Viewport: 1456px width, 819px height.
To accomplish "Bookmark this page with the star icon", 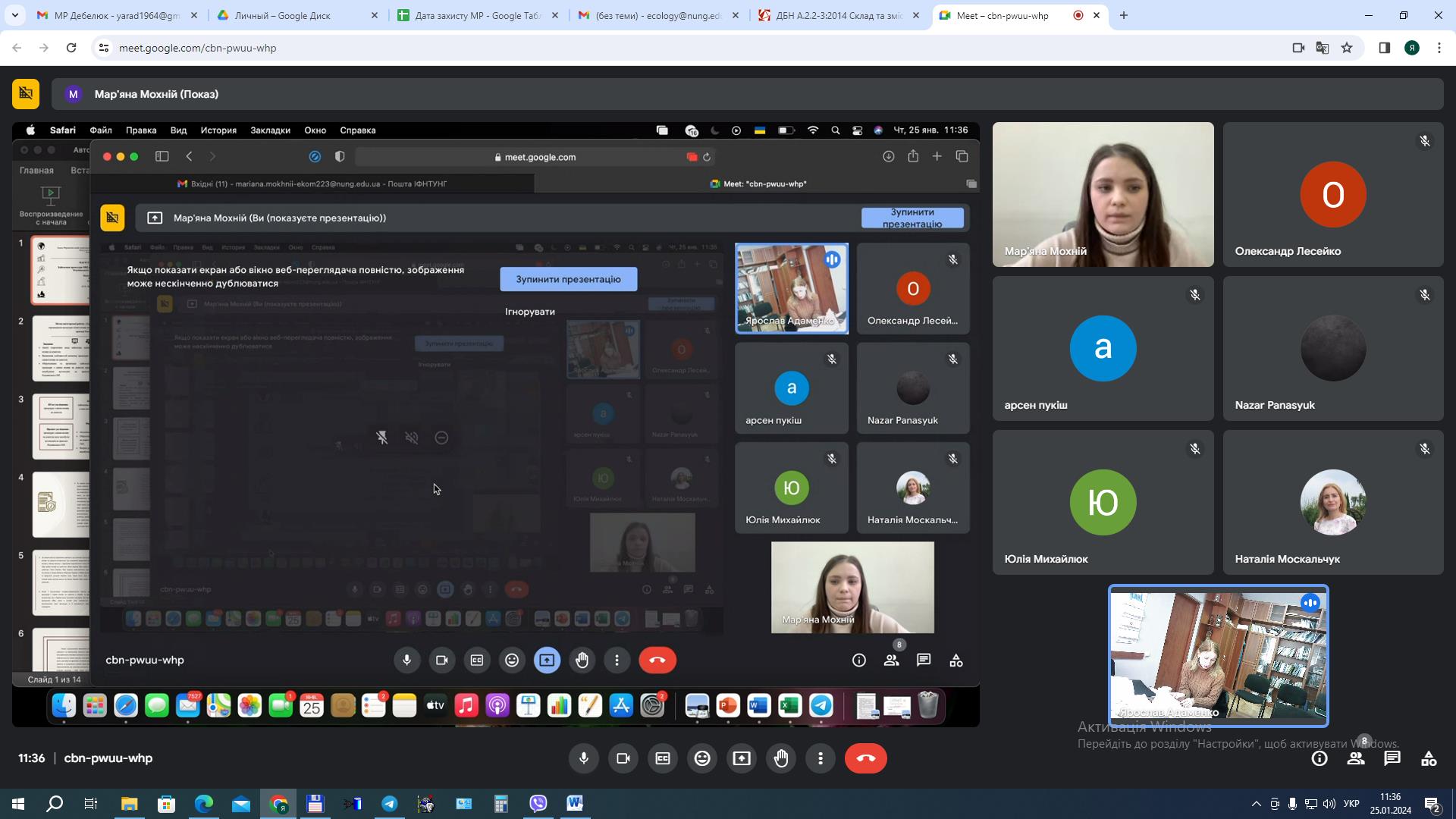I will pyautogui.click(x=1347, y=48).
